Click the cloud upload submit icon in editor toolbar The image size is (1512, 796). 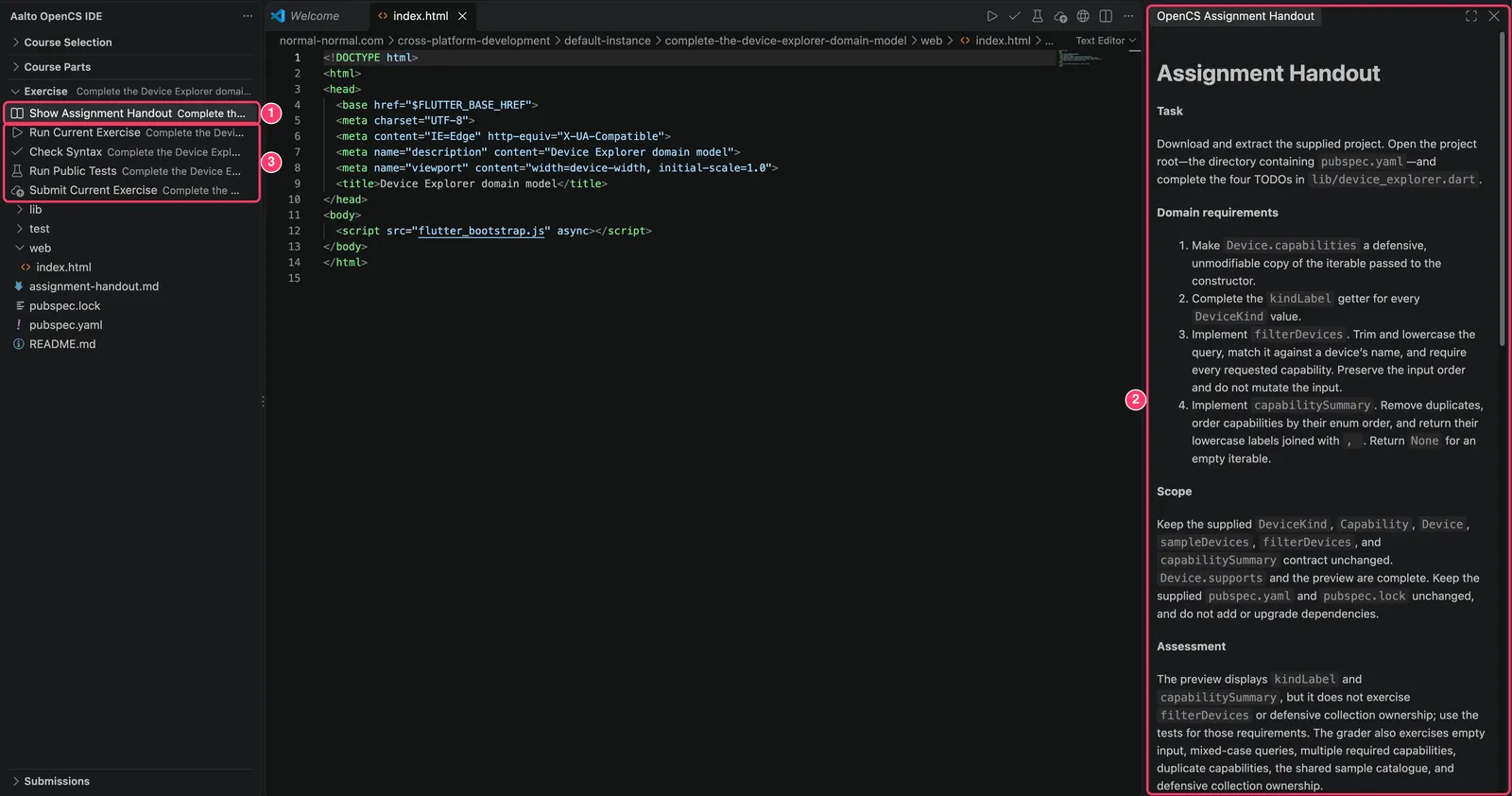click(1060, 16)
